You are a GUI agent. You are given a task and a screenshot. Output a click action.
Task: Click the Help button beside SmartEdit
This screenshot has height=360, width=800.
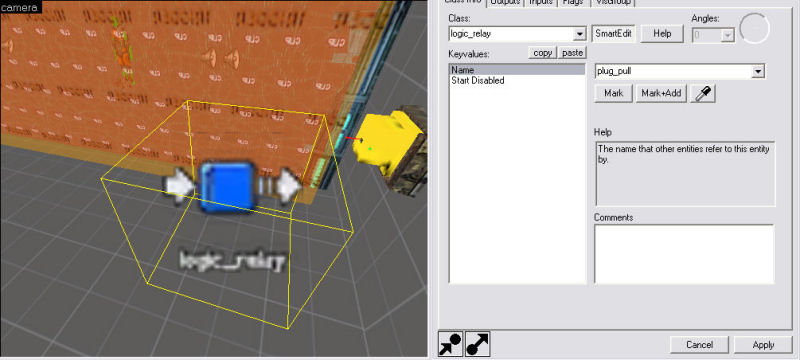662,34
